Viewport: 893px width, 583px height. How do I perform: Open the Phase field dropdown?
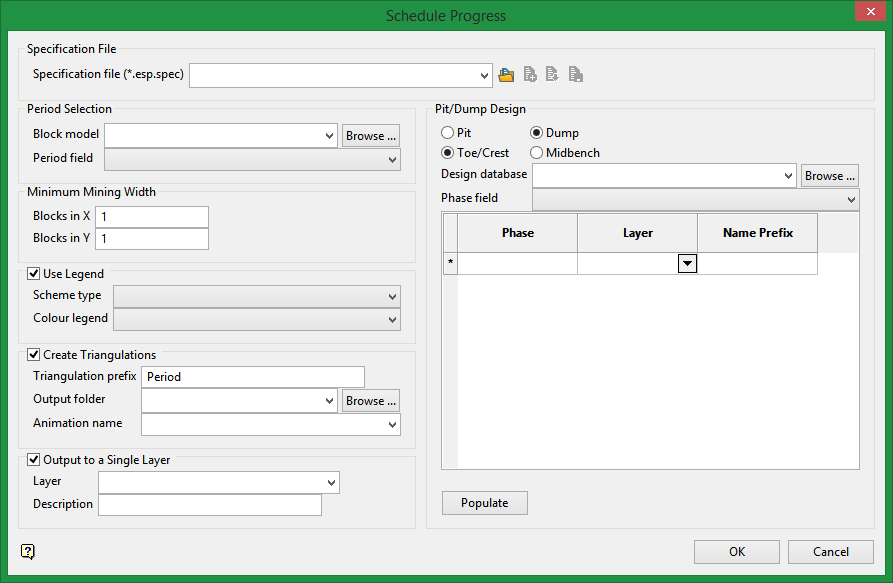click(x=851, y=199)
